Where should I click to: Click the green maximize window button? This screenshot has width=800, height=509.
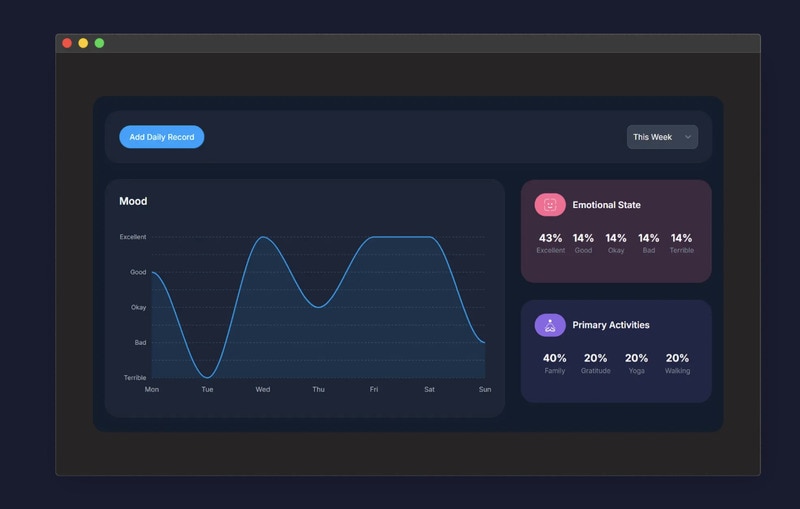pyautogui.click(x=99, y=43)
